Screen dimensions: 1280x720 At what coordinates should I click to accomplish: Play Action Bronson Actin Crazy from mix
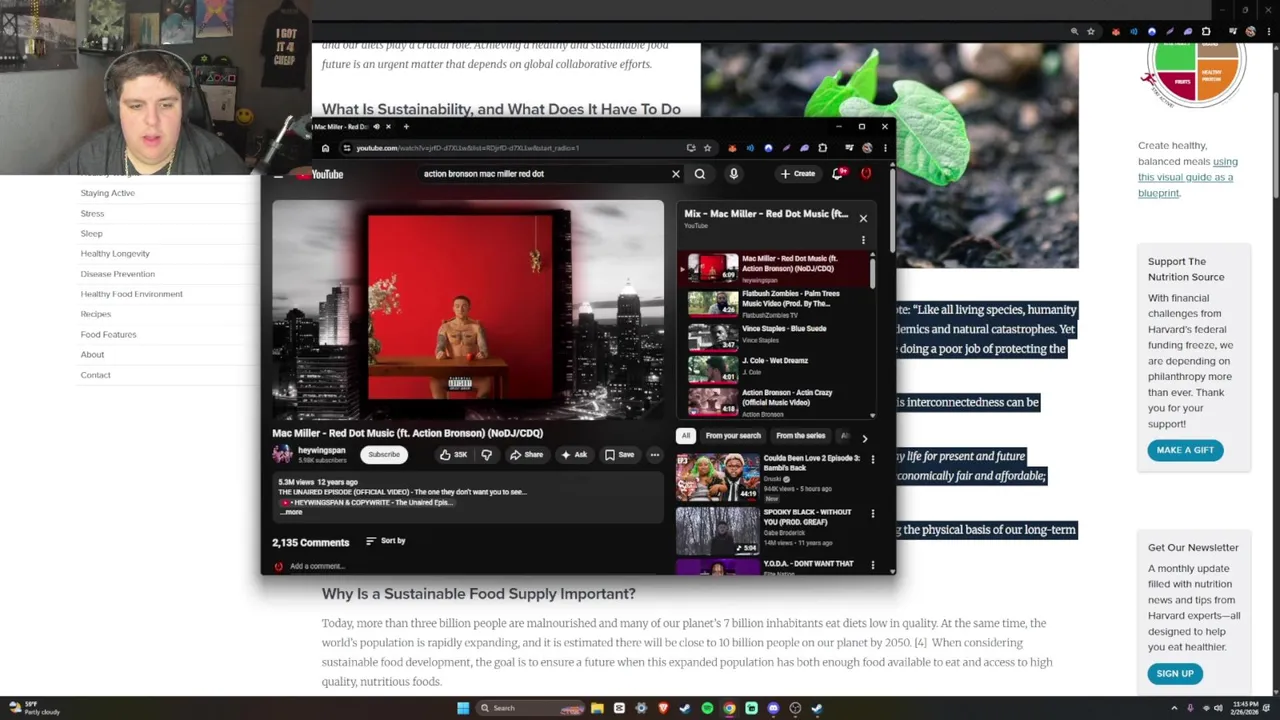[x=775, y=402]
